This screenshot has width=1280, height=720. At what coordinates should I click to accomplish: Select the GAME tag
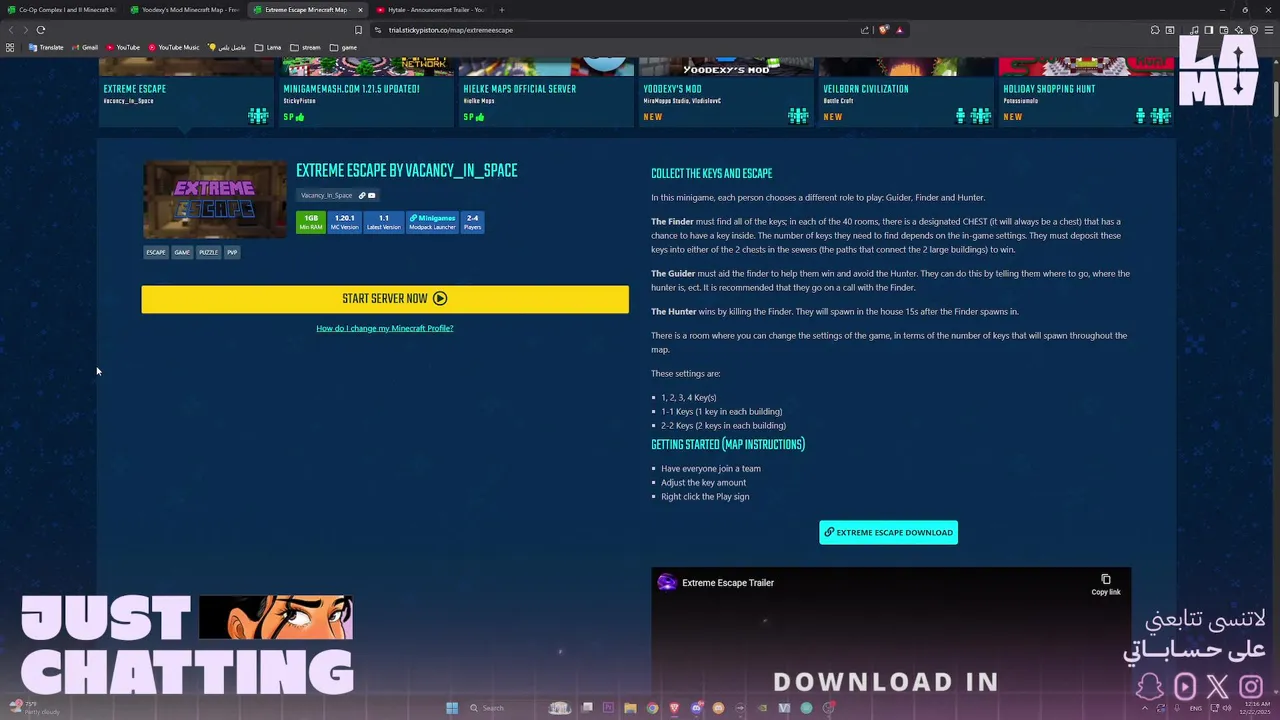click(182, 252)
